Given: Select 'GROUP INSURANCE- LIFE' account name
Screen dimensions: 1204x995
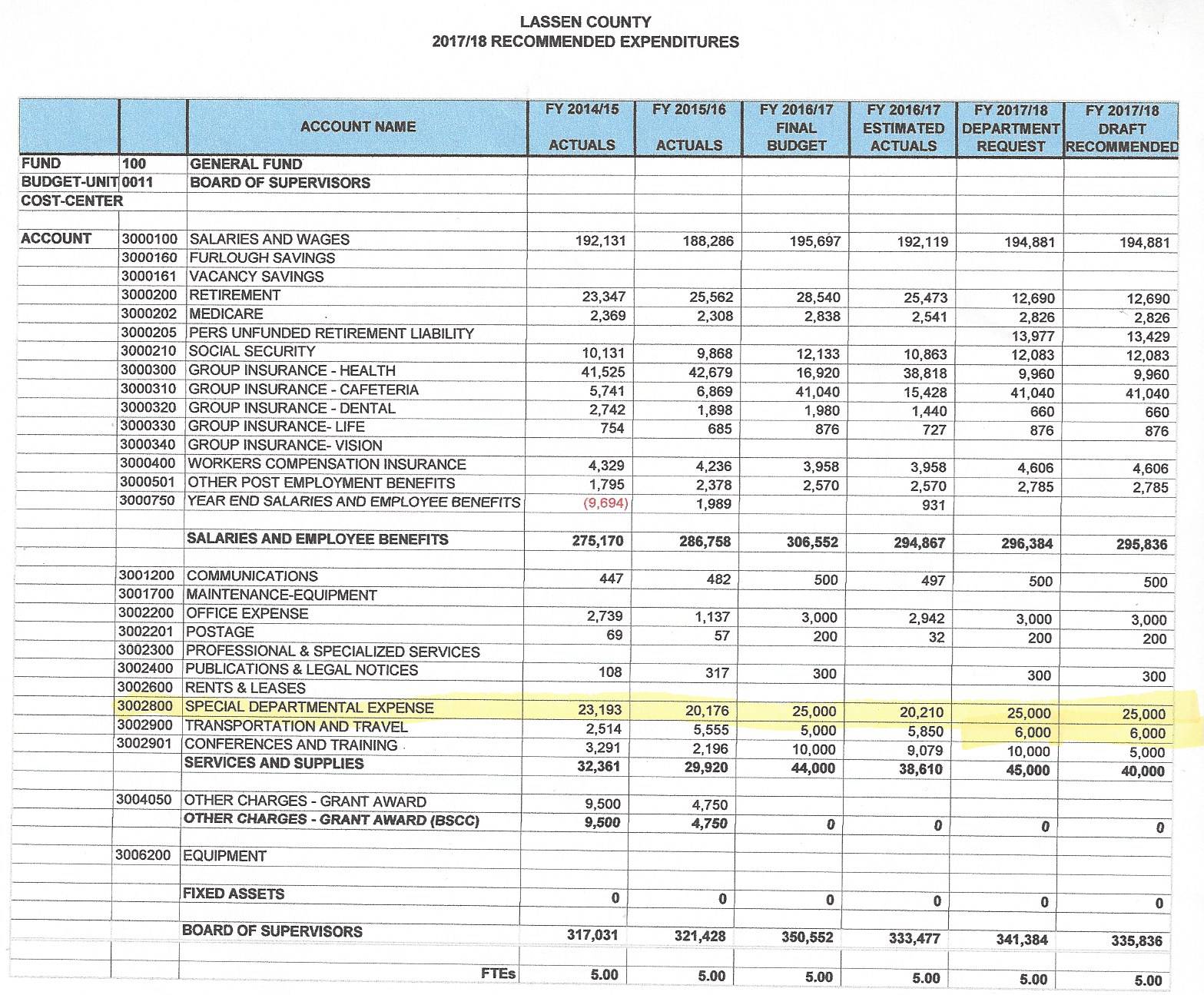Looking at the screenshot, I should click(277, 426).
